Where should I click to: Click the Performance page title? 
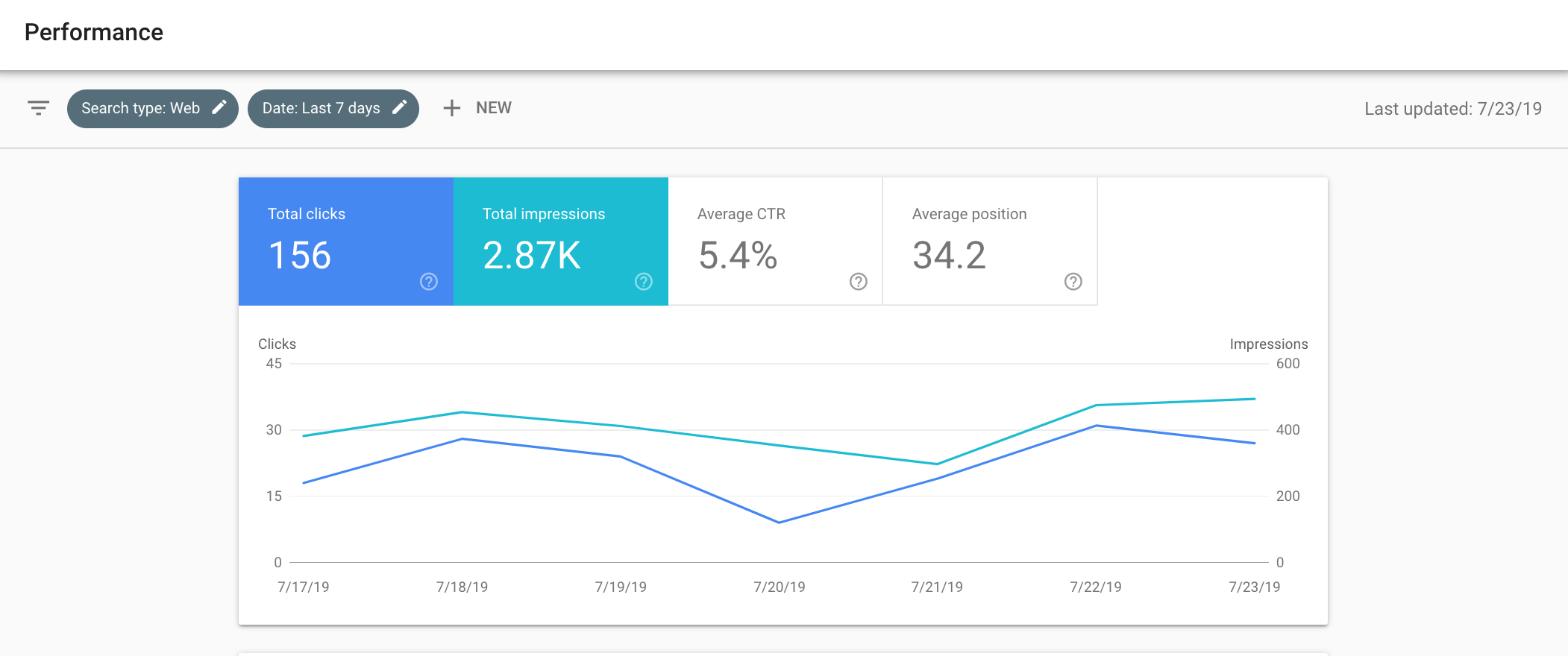(x=94, y=32)
